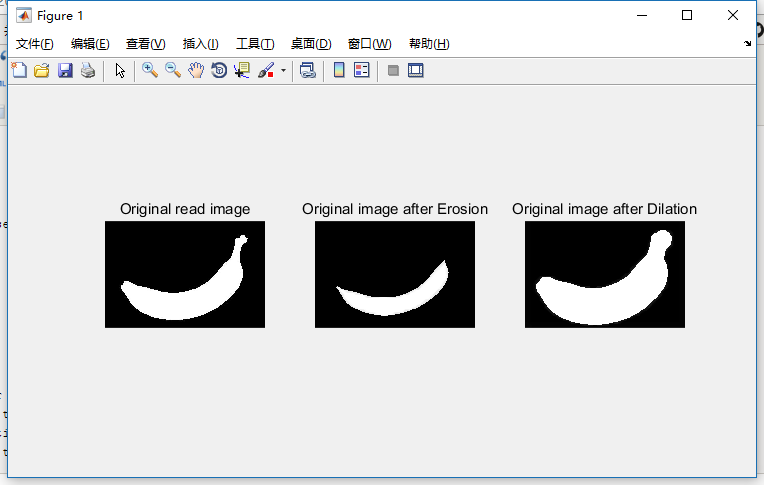Activate the Zoom In magnifier tool
764x485 pixels.
[150, 70]
